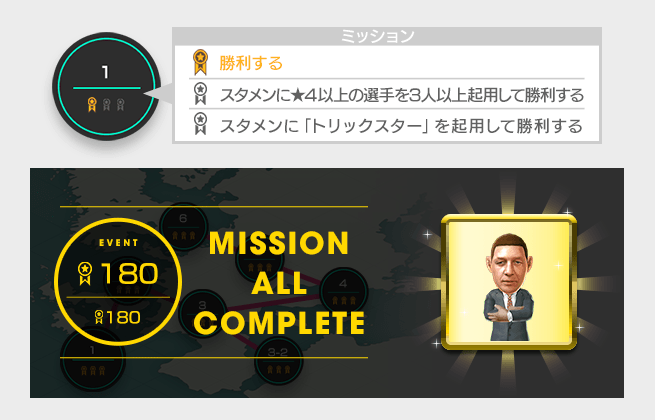Image resolution: width=655 pixels, height=420 pixels.
Task: Select map stage node 3-2
Action: click(278, 361)
